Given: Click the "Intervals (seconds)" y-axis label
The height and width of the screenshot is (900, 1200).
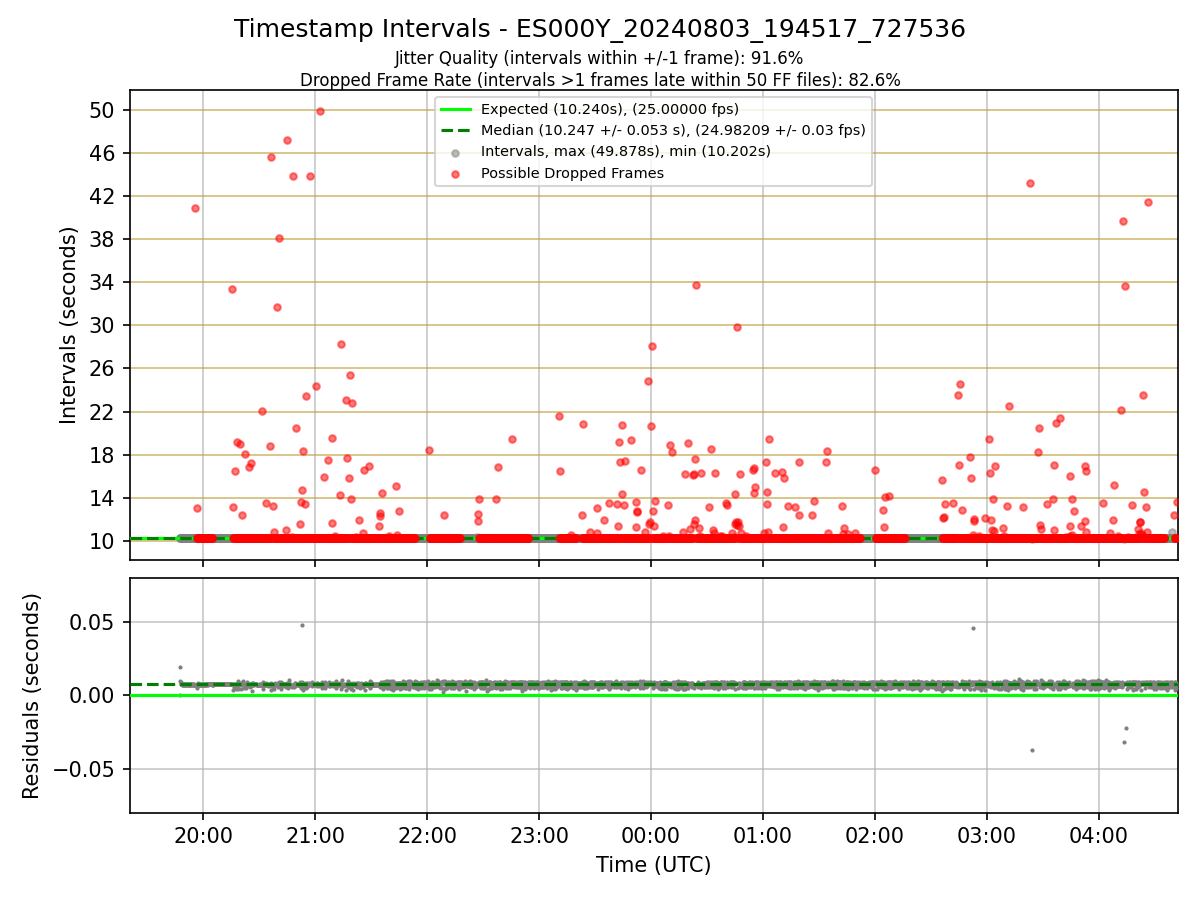Looking at the screenshot, I should pyautogui.click(x=68, y=325).
